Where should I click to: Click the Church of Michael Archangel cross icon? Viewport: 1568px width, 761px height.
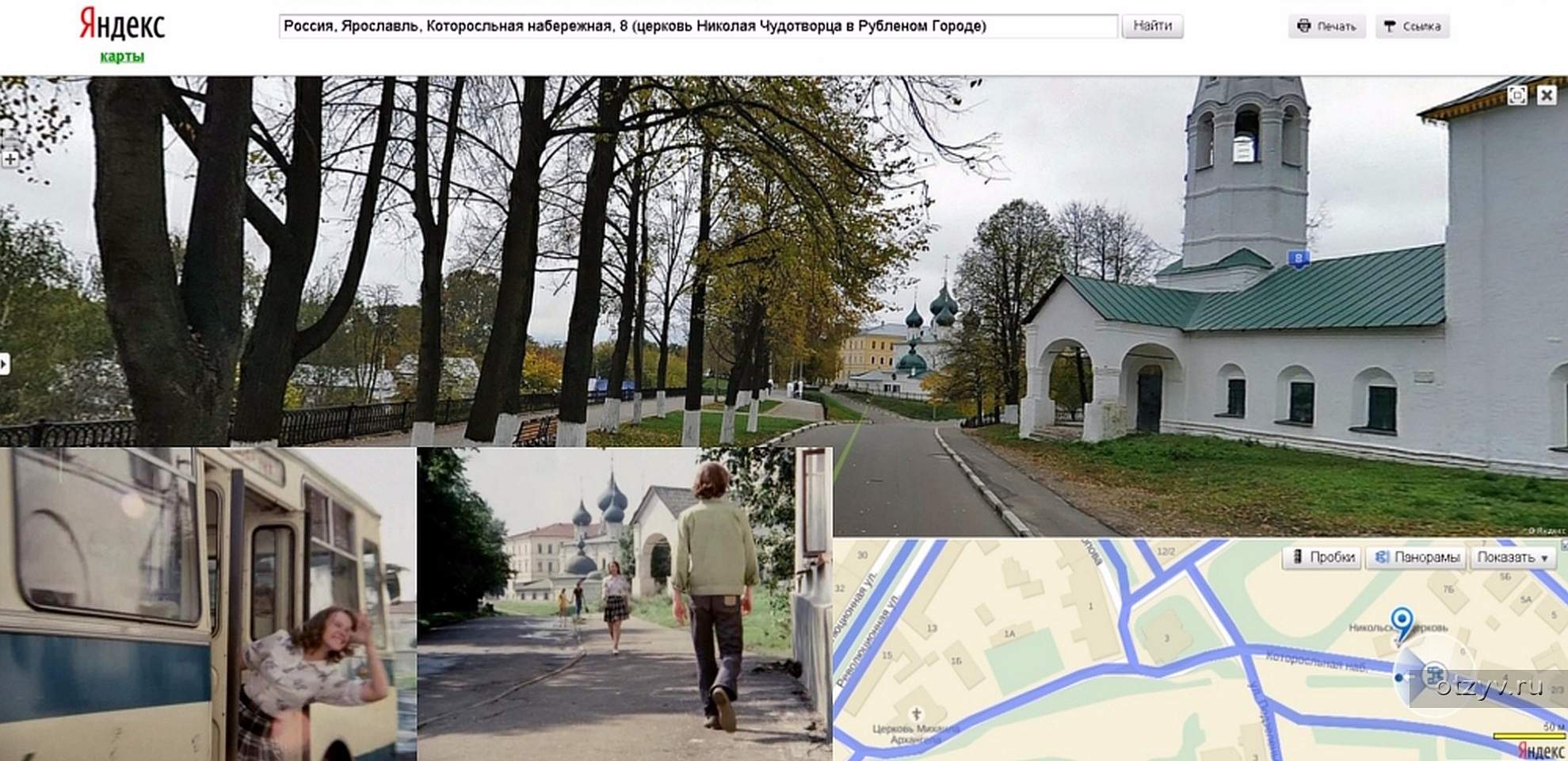(916, 715)
